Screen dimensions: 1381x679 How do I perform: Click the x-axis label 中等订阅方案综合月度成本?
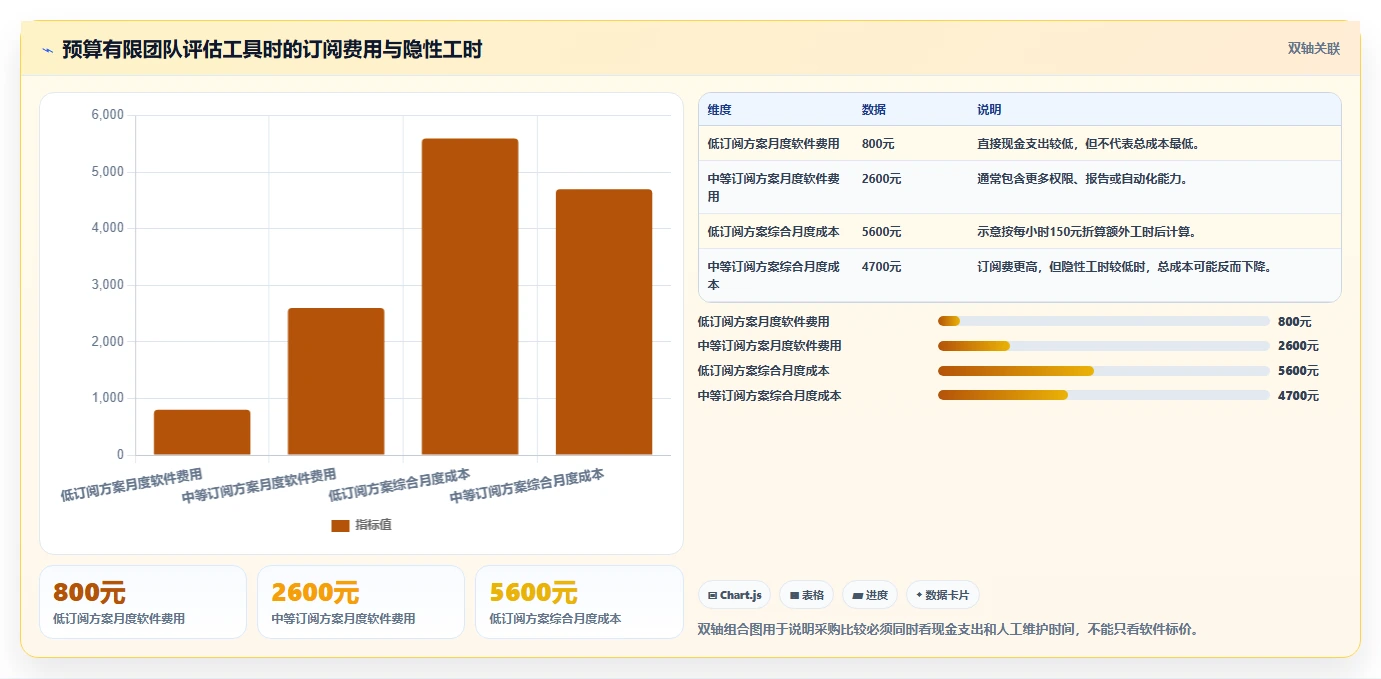click(x=527, y=486)
